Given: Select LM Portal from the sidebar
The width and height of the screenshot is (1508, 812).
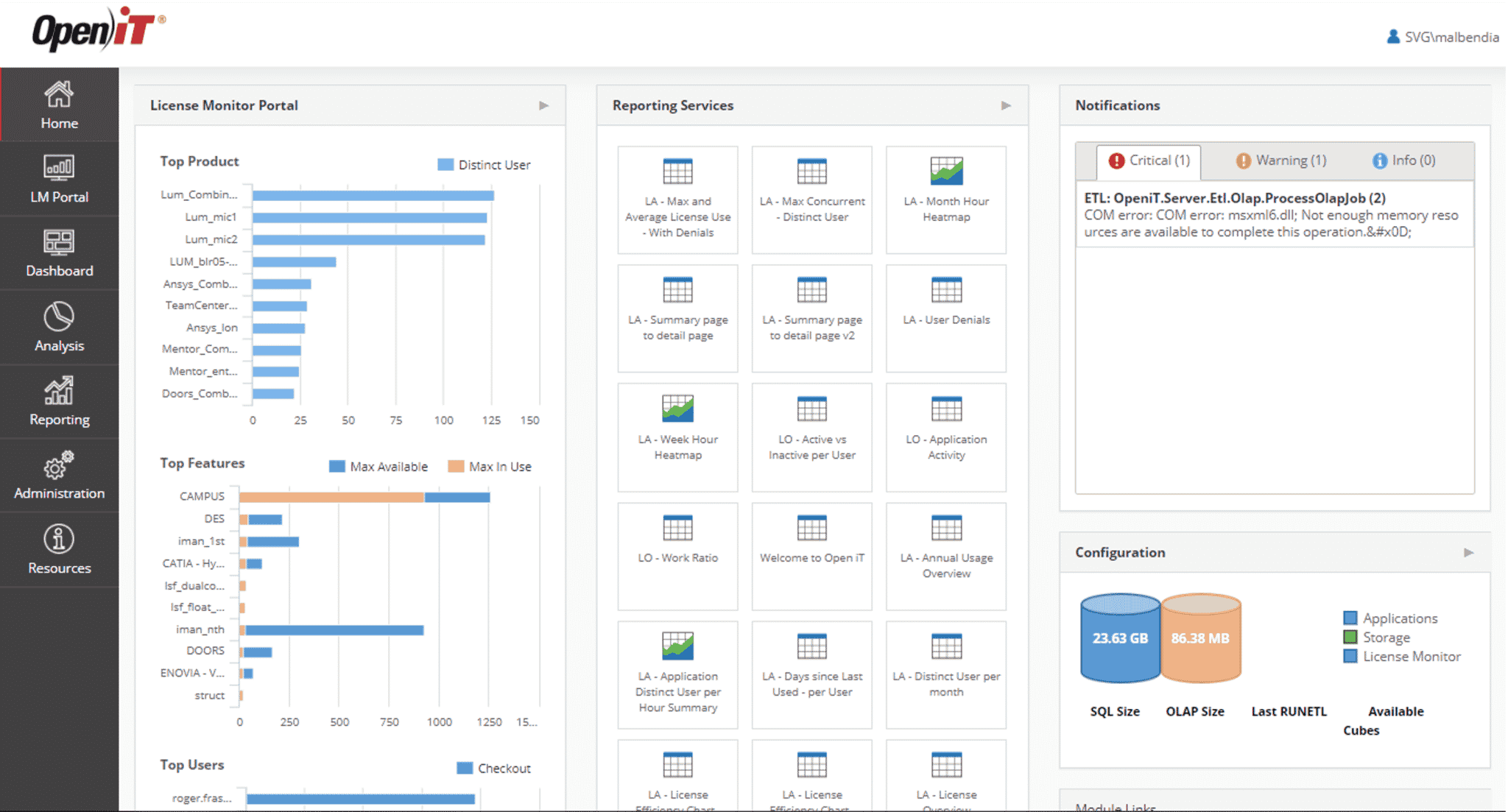Looking at the screenshot, I should [x=59, y=179].
